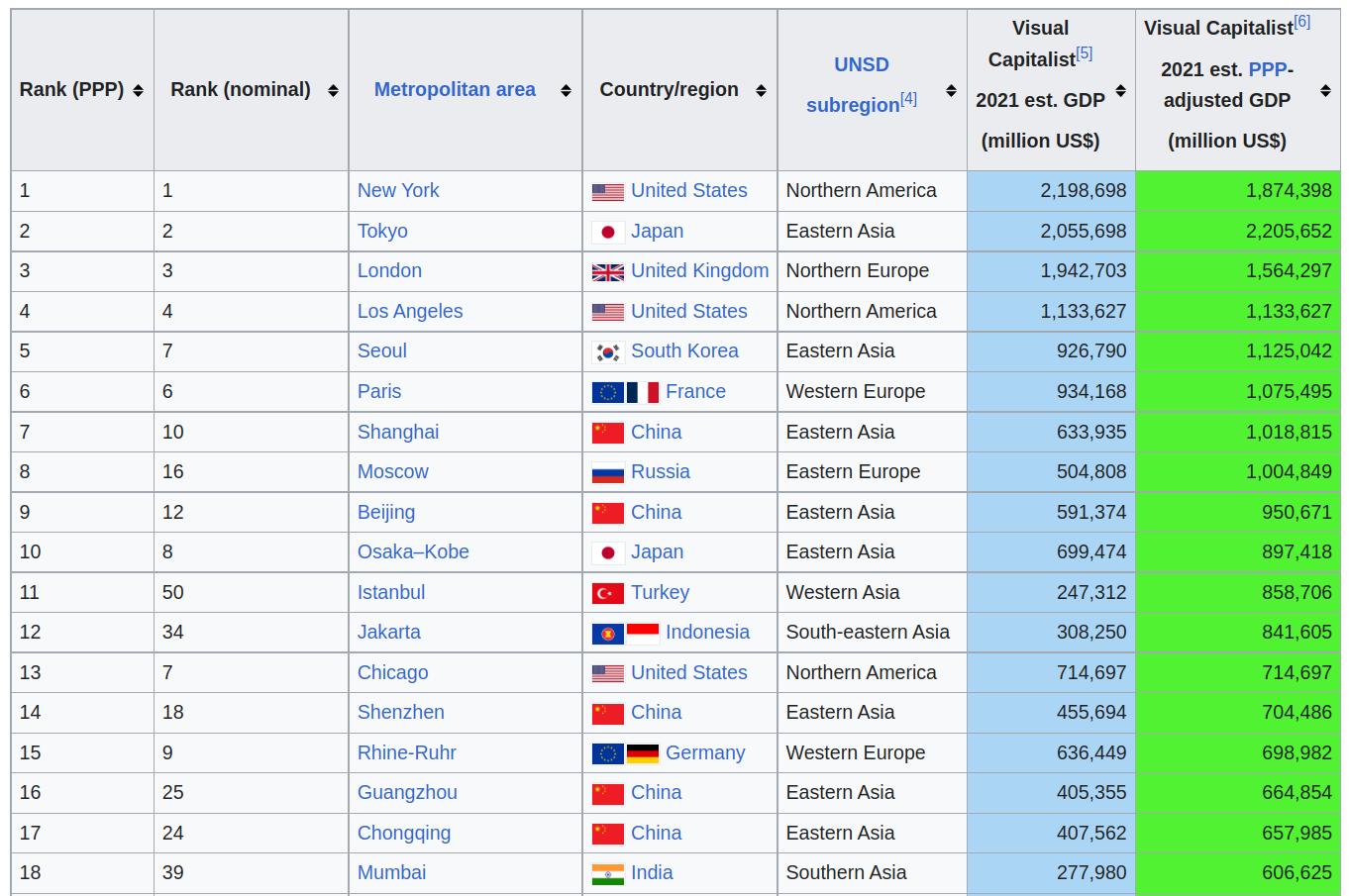1349x896 pixels.
Task: Select the Eastern Europe cell
Action: click(x=872, y=471)
